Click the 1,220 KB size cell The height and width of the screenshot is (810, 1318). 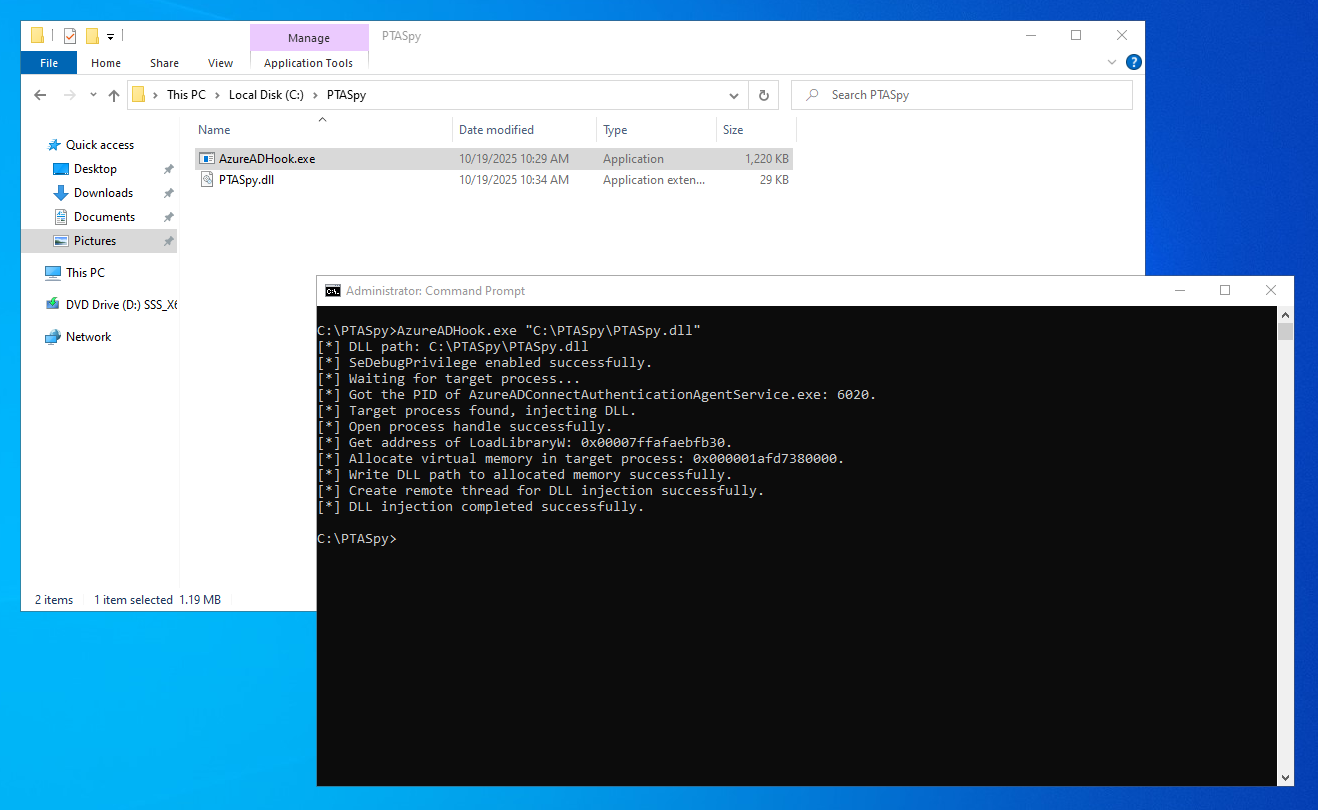point(767,159)
